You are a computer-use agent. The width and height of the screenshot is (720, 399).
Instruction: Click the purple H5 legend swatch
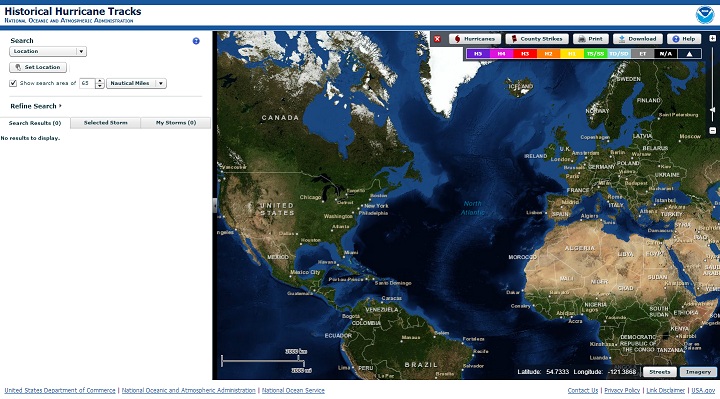478,54
